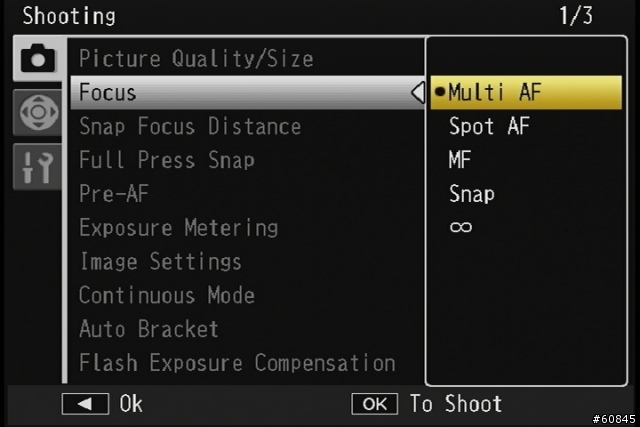Open Flash Exposure Compensation setting
The image size is (640, 427).
point(238,363)
